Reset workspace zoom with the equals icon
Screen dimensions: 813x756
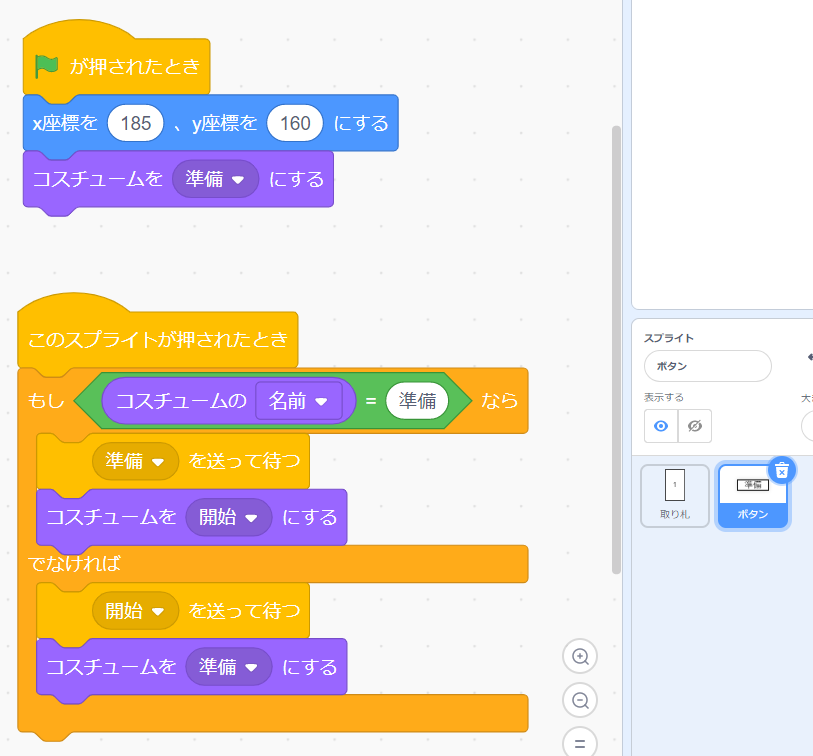[x=580, y=742]
